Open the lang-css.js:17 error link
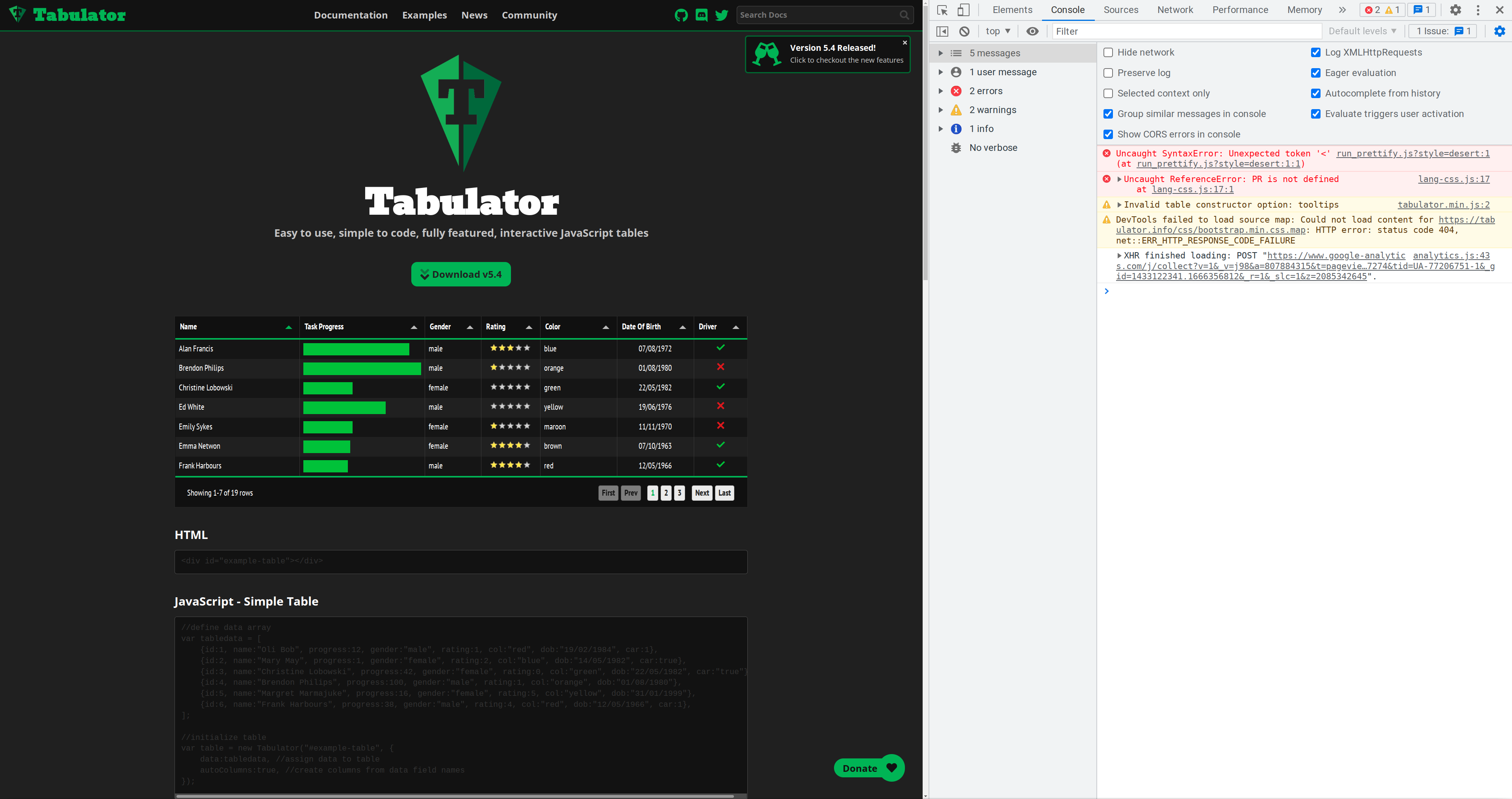The width and height of the screenshot is (1512, 799). pos(1454,179)
